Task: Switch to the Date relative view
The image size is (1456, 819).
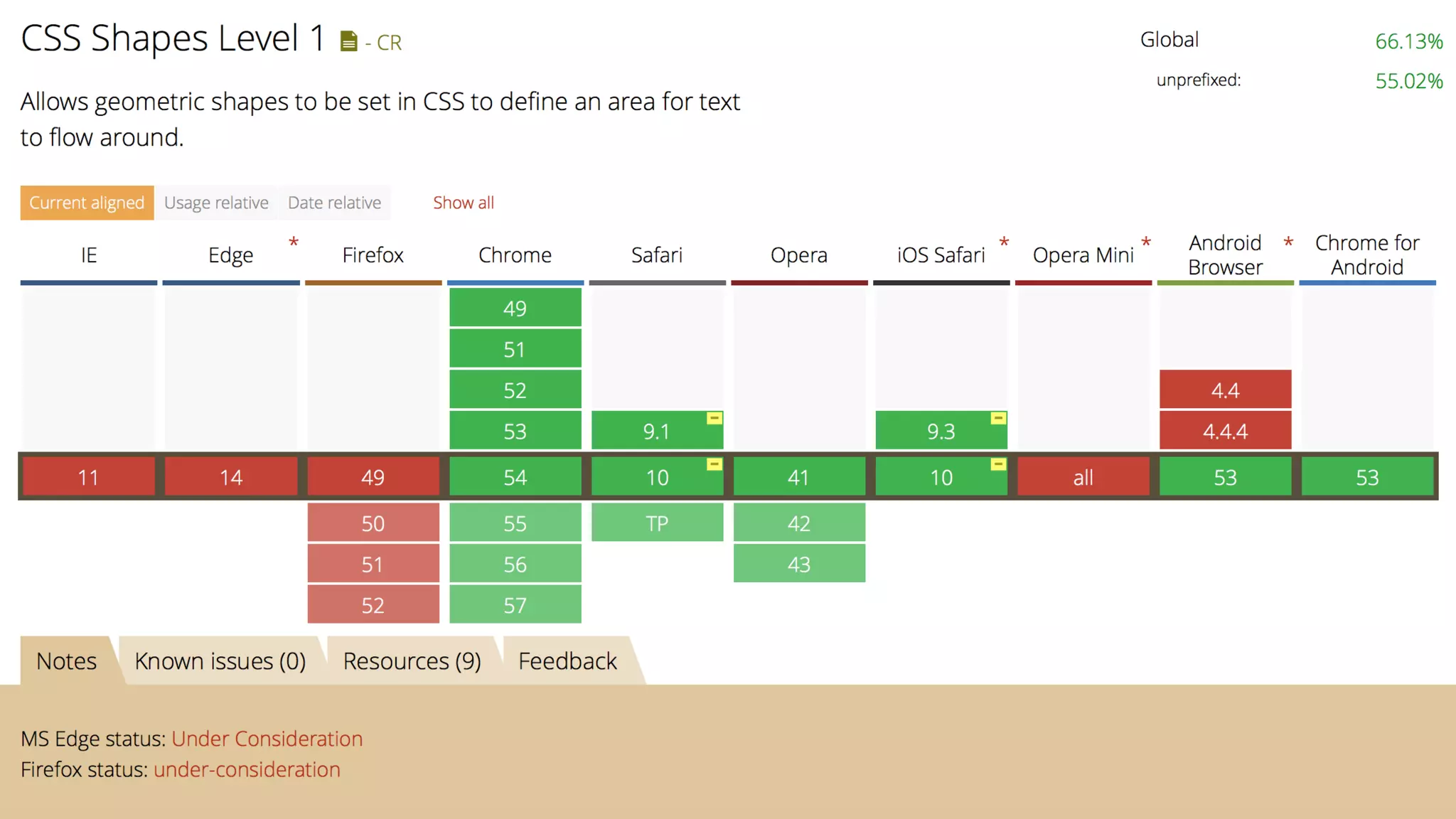Action: [334, 203]
